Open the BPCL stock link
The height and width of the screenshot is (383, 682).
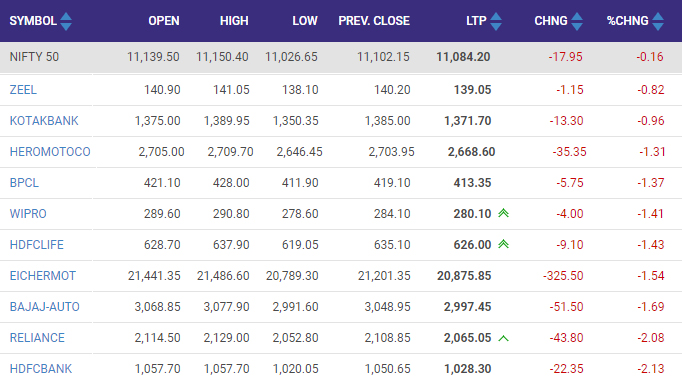pos(24,183)
